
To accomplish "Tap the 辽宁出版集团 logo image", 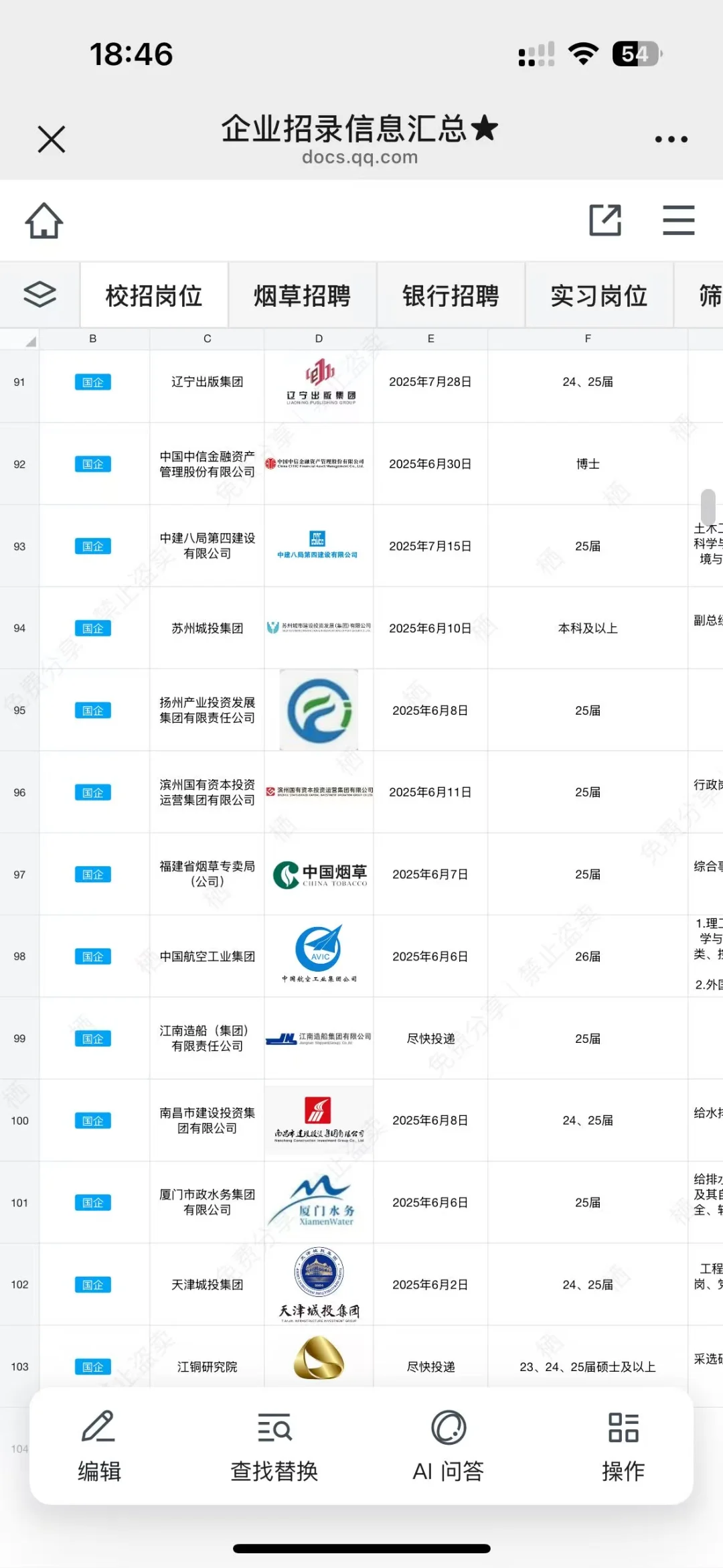I will pyautogui.click(x=320, y=382).
